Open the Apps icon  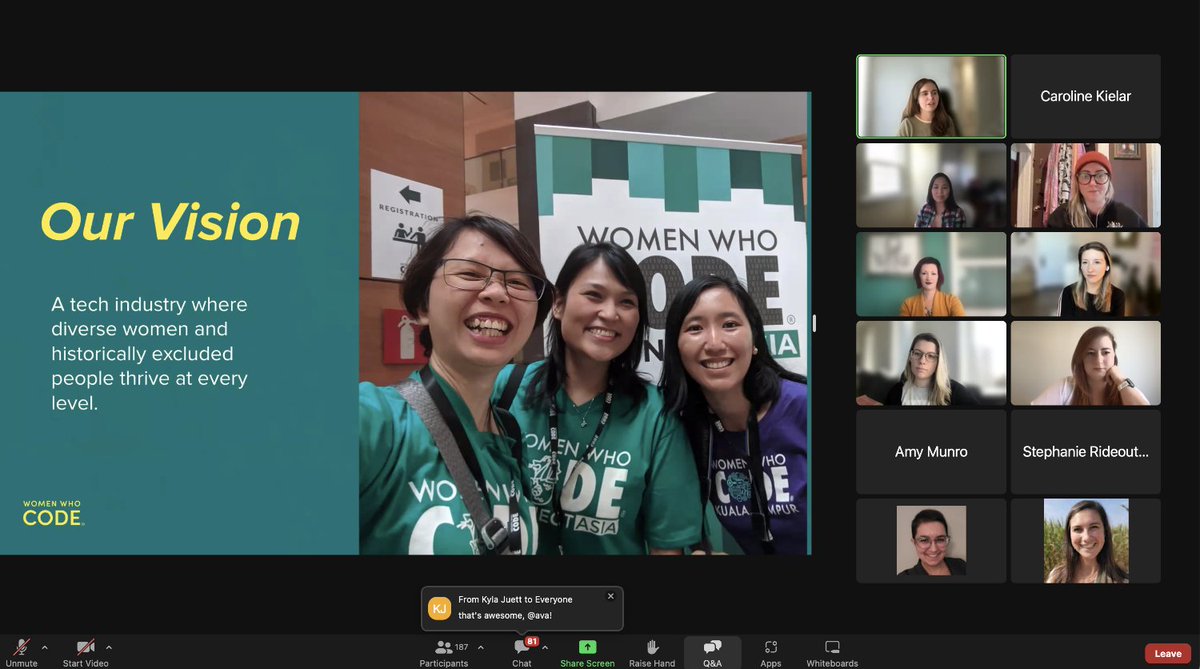coord(770,647)
